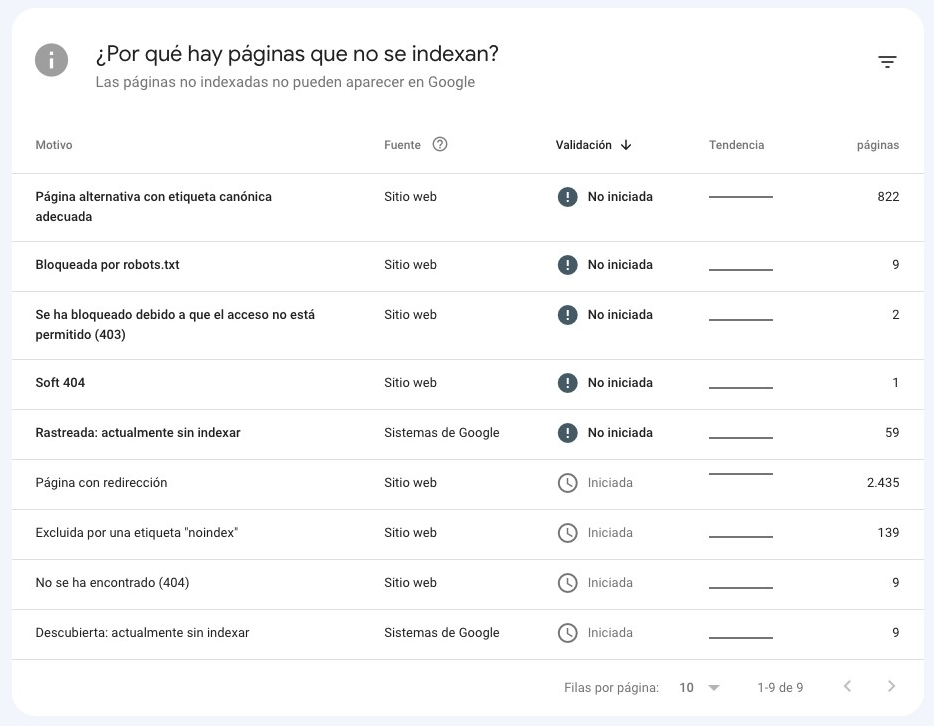Sort by the Validación column header

(583, 145)
